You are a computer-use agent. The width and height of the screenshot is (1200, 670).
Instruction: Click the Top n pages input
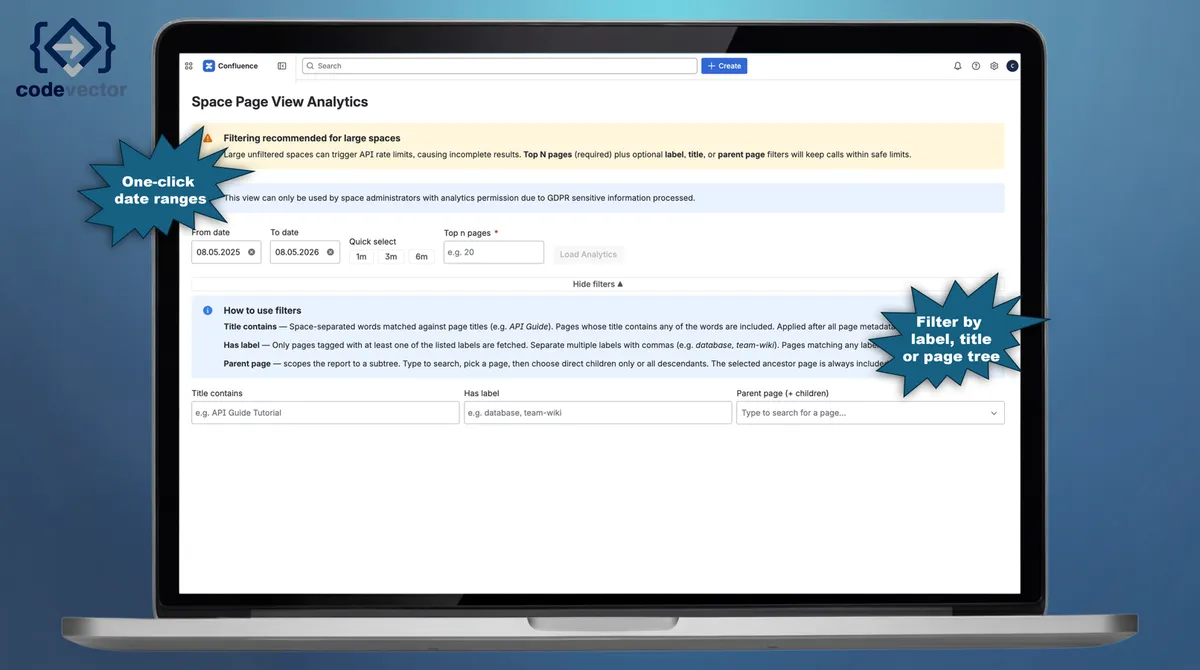click(x=494, y=252)
